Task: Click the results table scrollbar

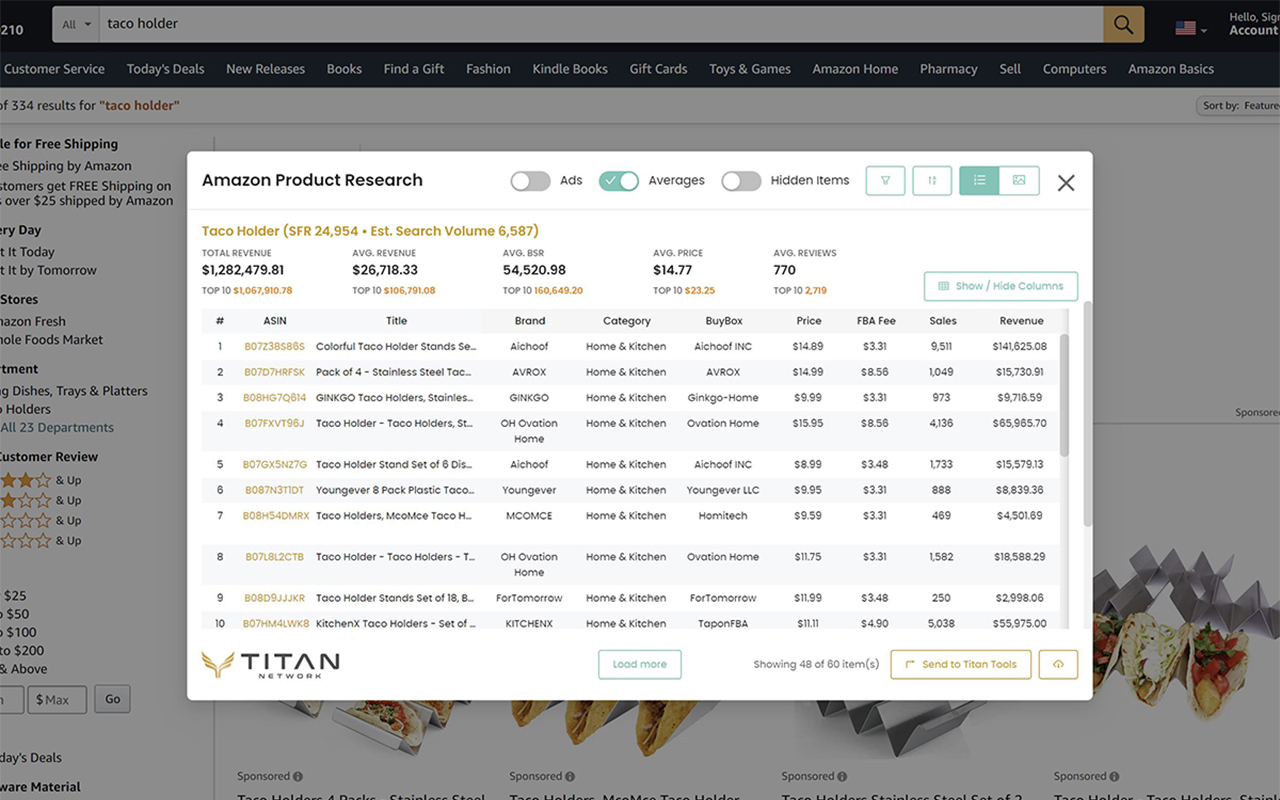Action: point(1064,395)
